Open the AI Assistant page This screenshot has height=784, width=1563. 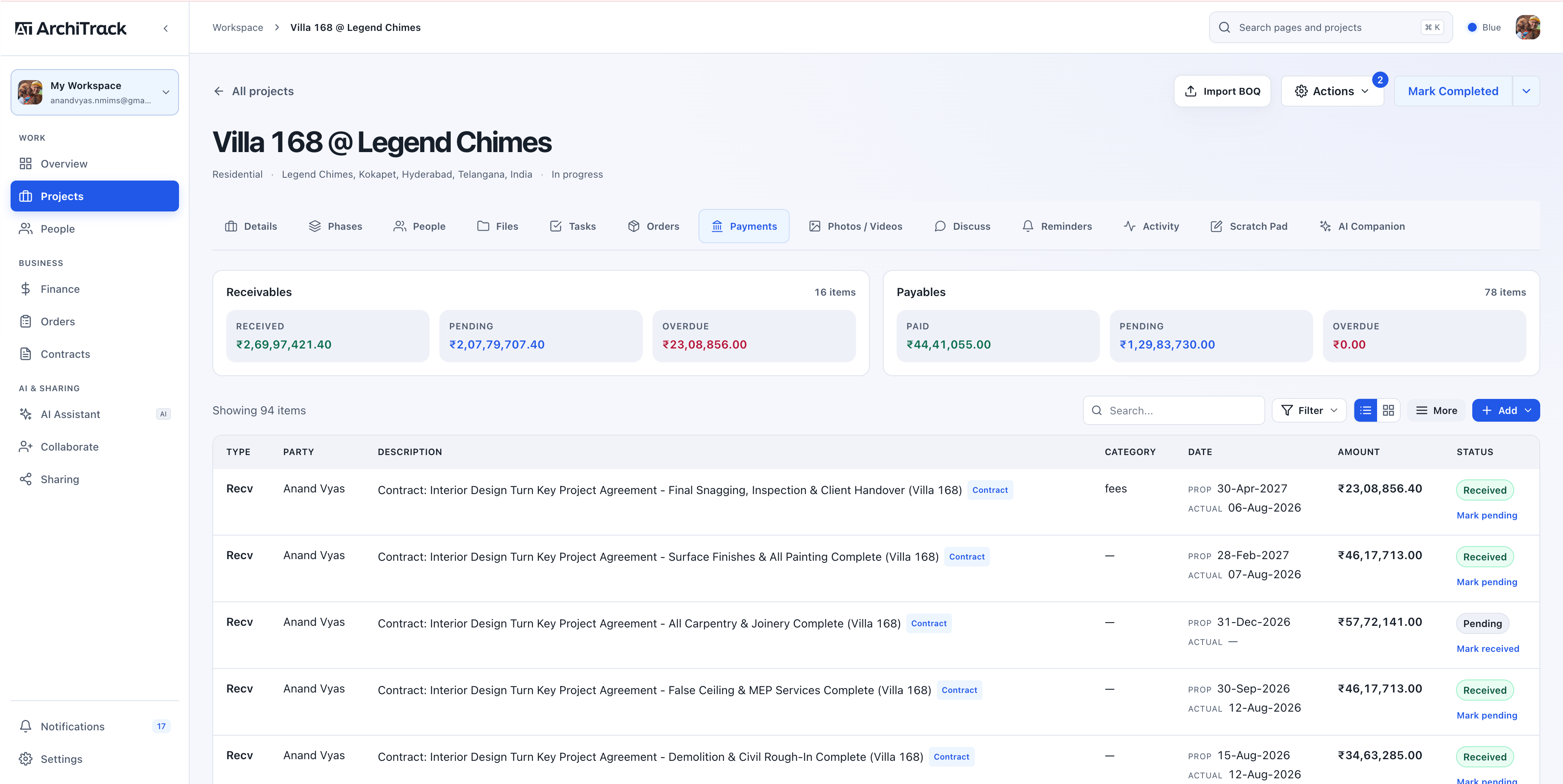[95, 414]
